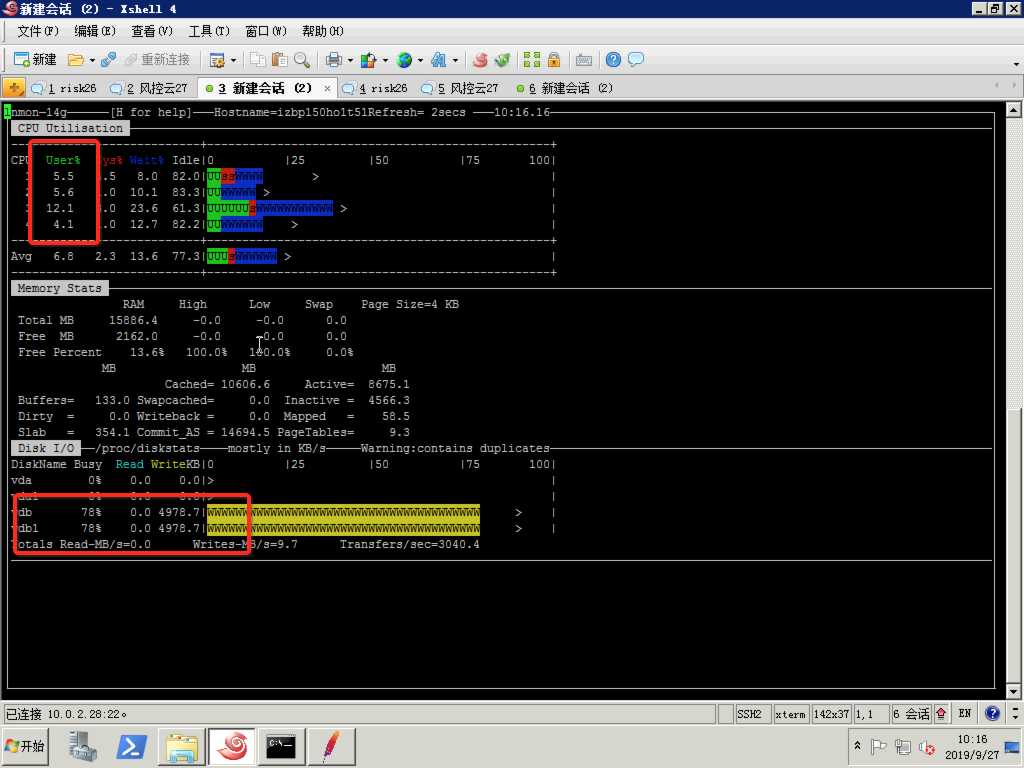Expand the globe encoding dropdown arrow

click(x=420, y=60)
